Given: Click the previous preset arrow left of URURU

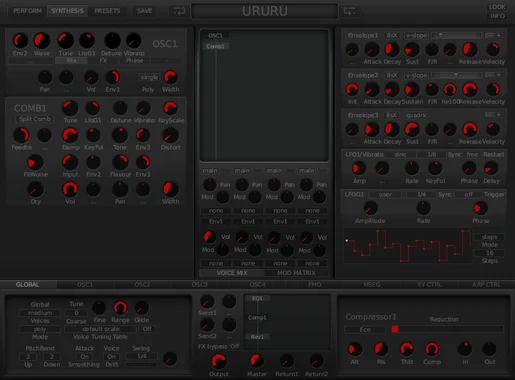Looking at the screenshot, I should click(x=179, y=11).
